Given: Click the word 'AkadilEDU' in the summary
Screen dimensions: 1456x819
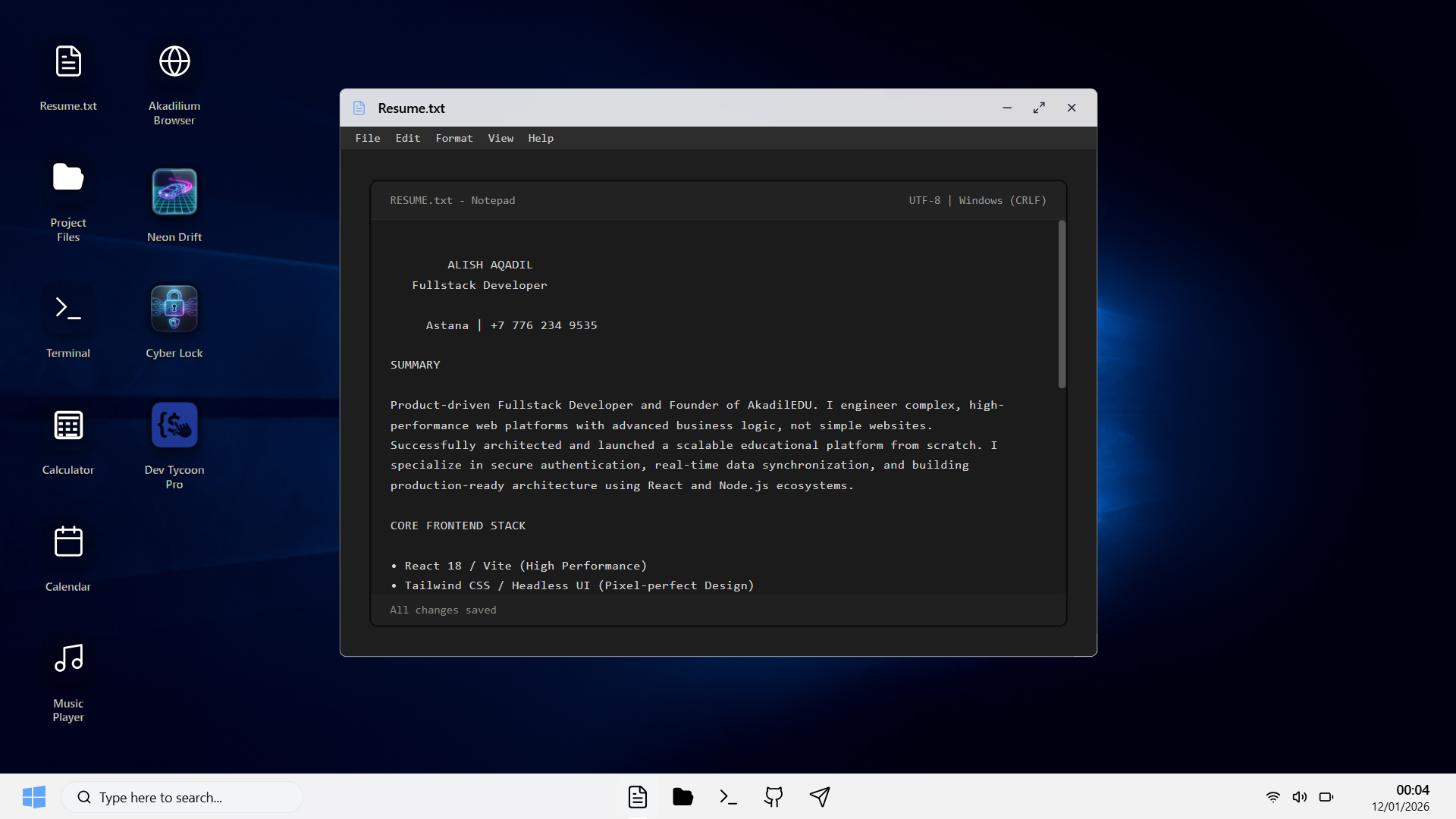Looking at the screenshot, I should (x=780, y=405).
